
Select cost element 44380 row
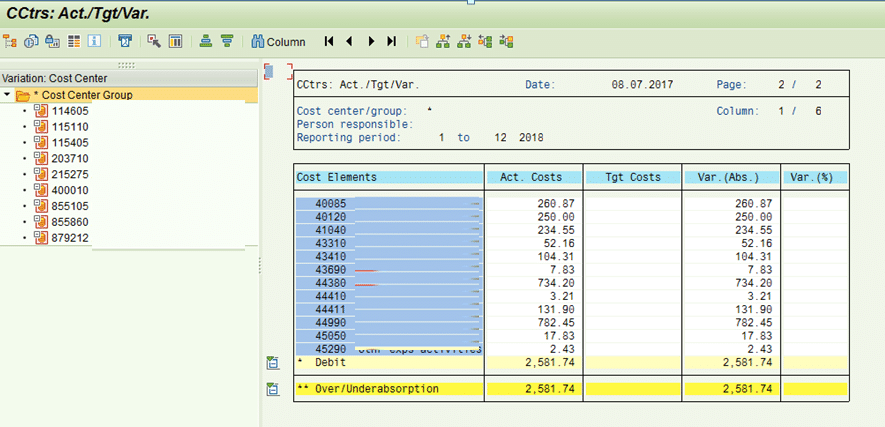tap(331, 283)
